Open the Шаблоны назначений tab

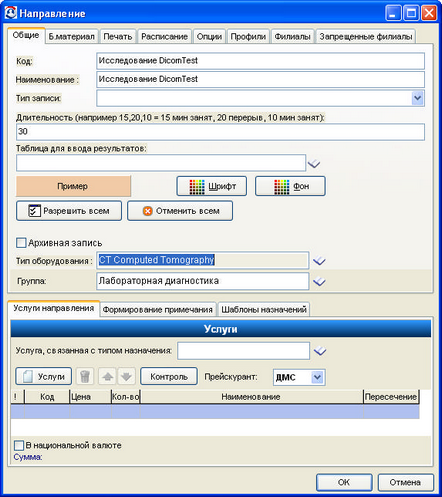pos(264,310)
